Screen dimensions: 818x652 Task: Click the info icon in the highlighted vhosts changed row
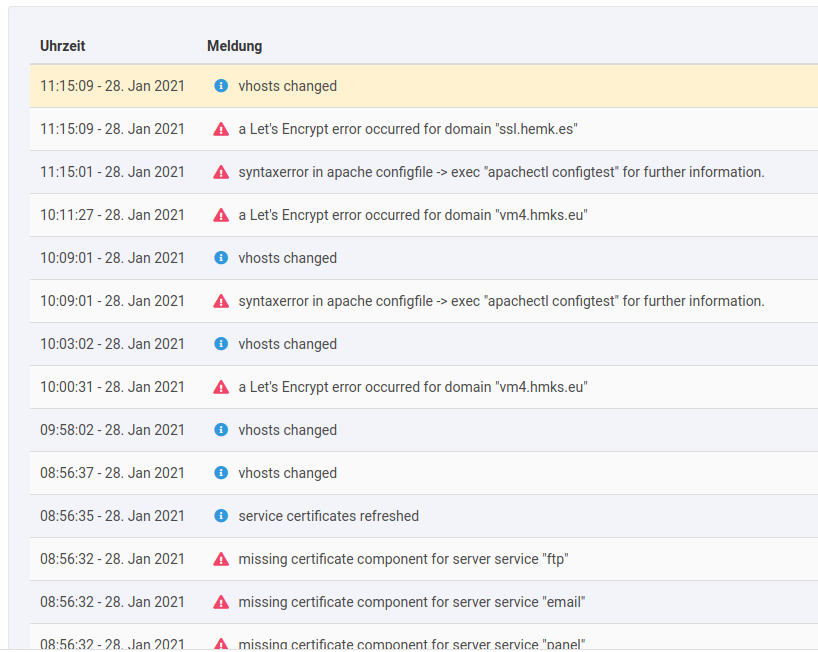221,86
